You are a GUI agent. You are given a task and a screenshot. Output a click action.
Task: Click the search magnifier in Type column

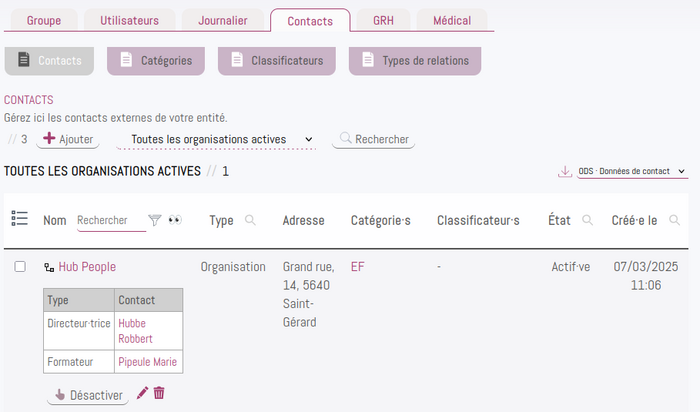click(250, 220)
